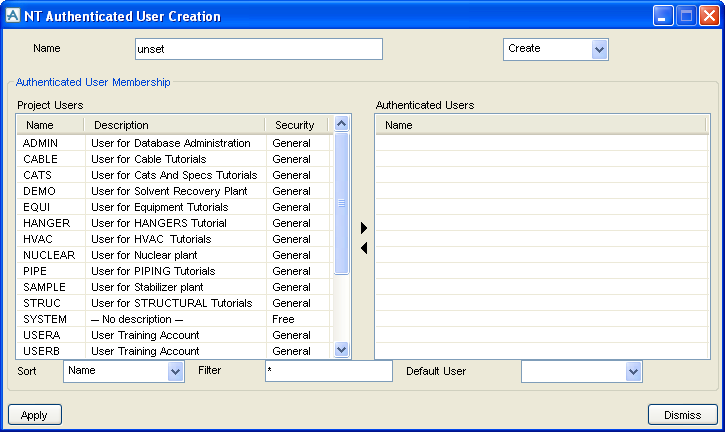
Task: Click the Project Users scroll up arrow
Action: point(341,123)
